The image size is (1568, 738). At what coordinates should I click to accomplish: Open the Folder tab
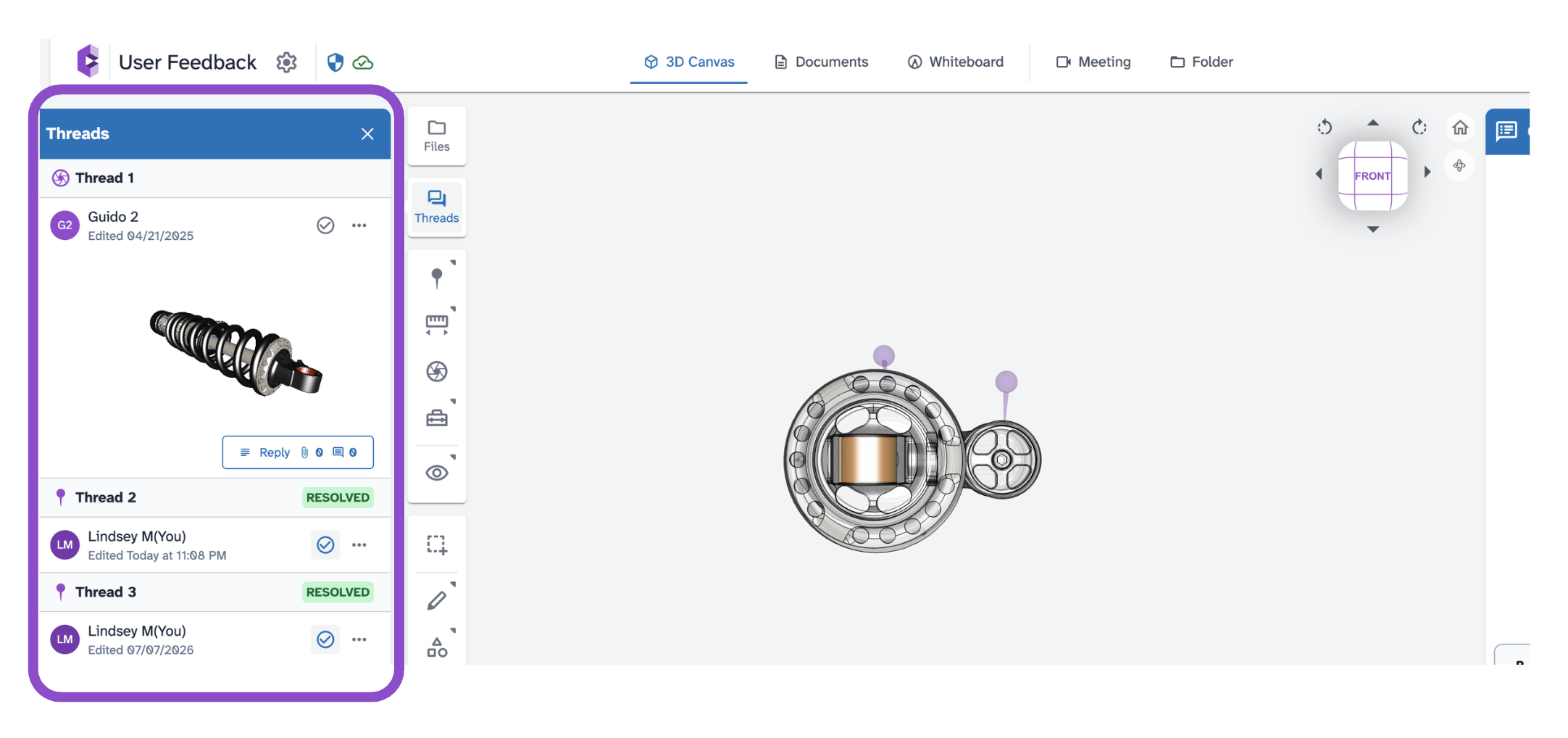coord(1201,62)
